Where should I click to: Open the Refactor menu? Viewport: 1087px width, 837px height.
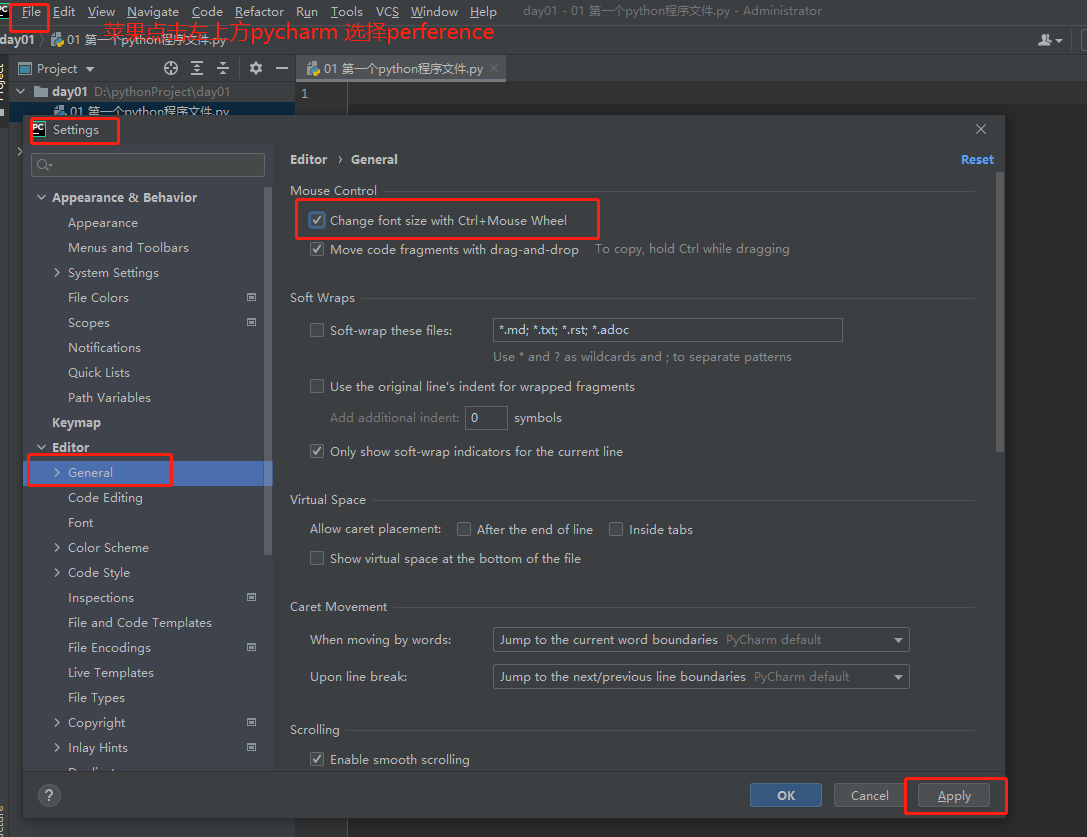click(x=259, y=12)
